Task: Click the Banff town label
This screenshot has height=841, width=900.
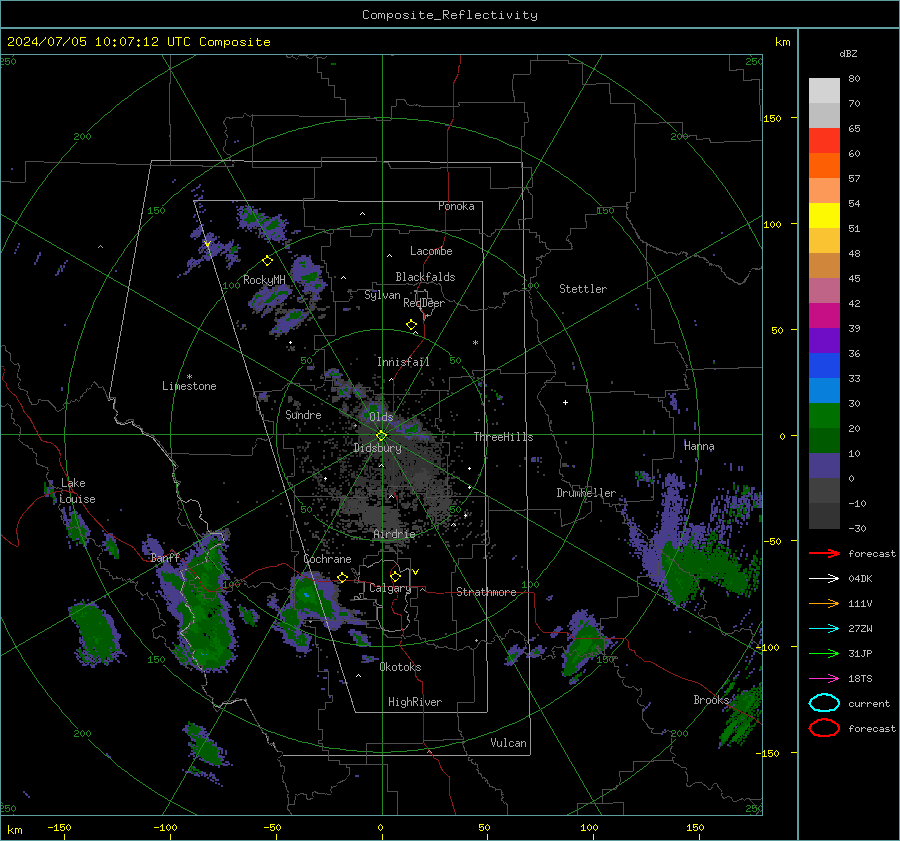Action: pyautogui.click(x=165, y=557)
